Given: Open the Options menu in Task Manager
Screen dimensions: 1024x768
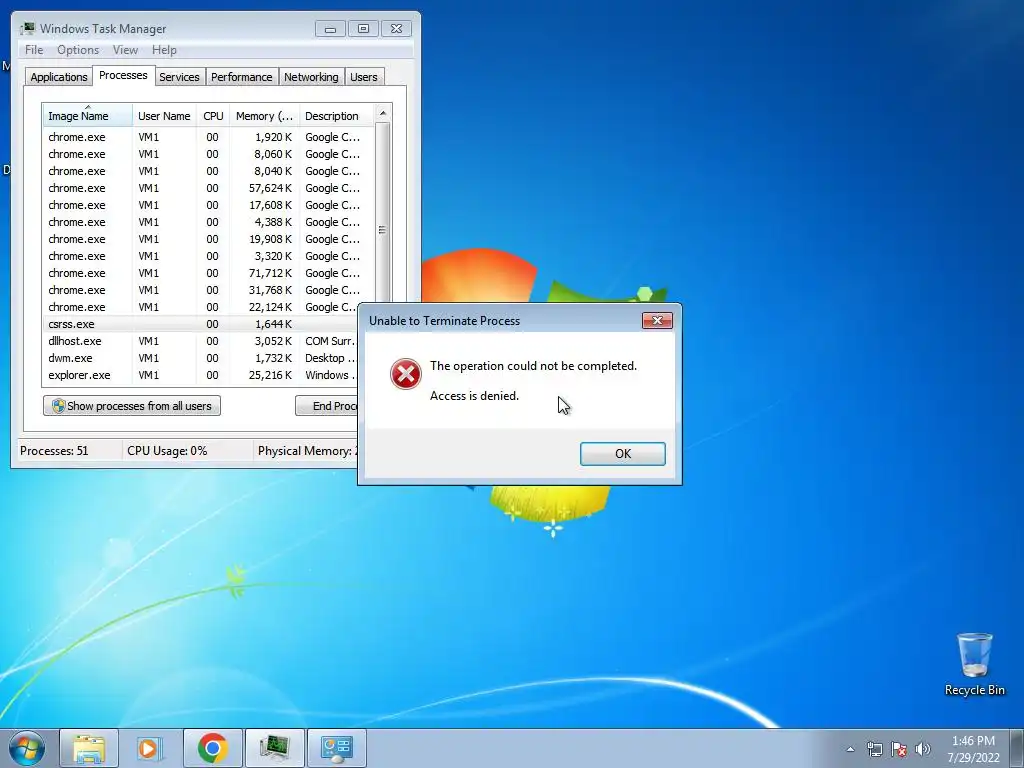Looking at the screenshot, I should click(78, 50).
